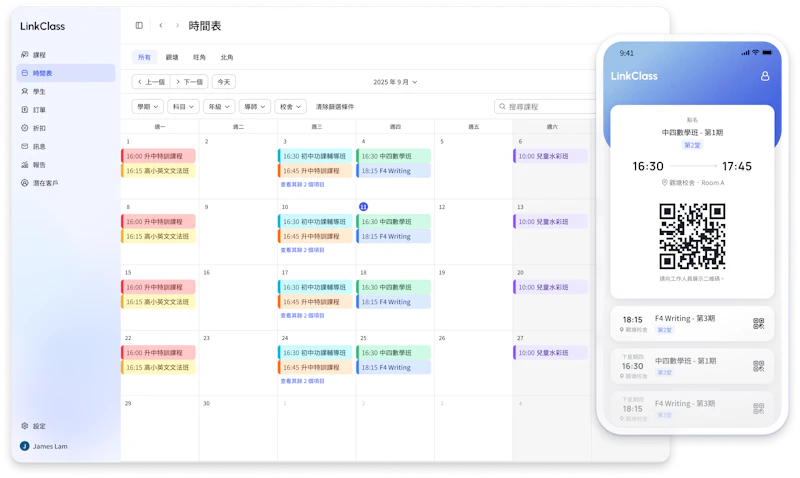Click the back chevron in the header

tap(161, 26)
